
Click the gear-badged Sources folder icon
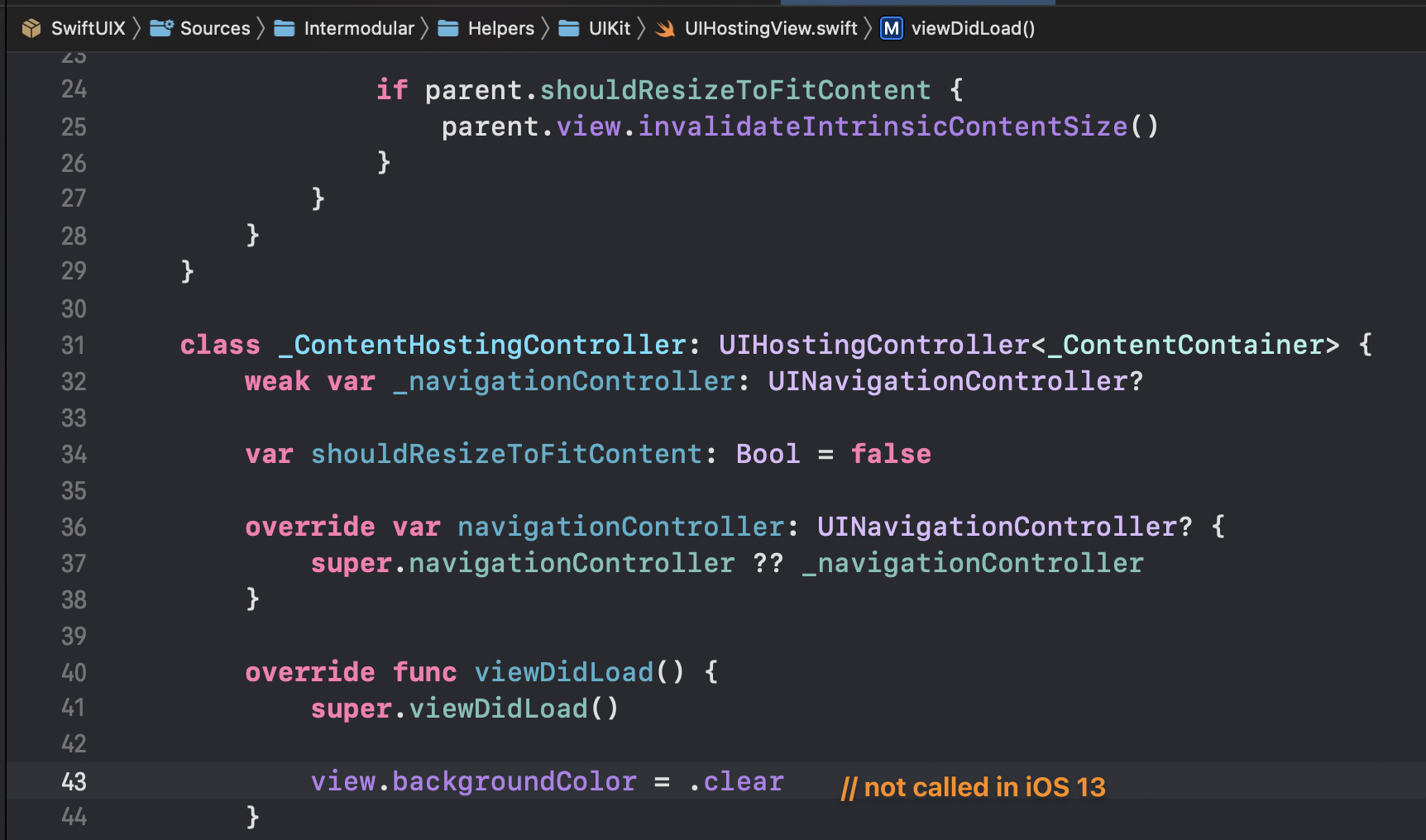tap(160, 27)
